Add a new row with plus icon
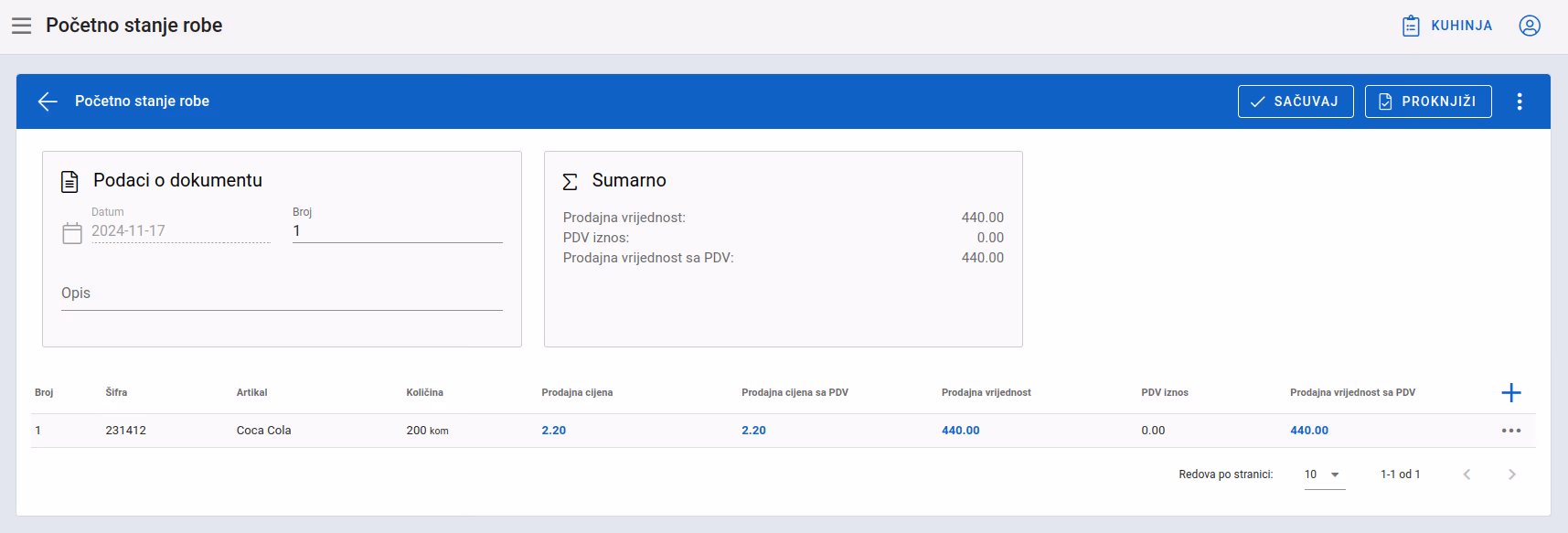 tap(1511, 393)
